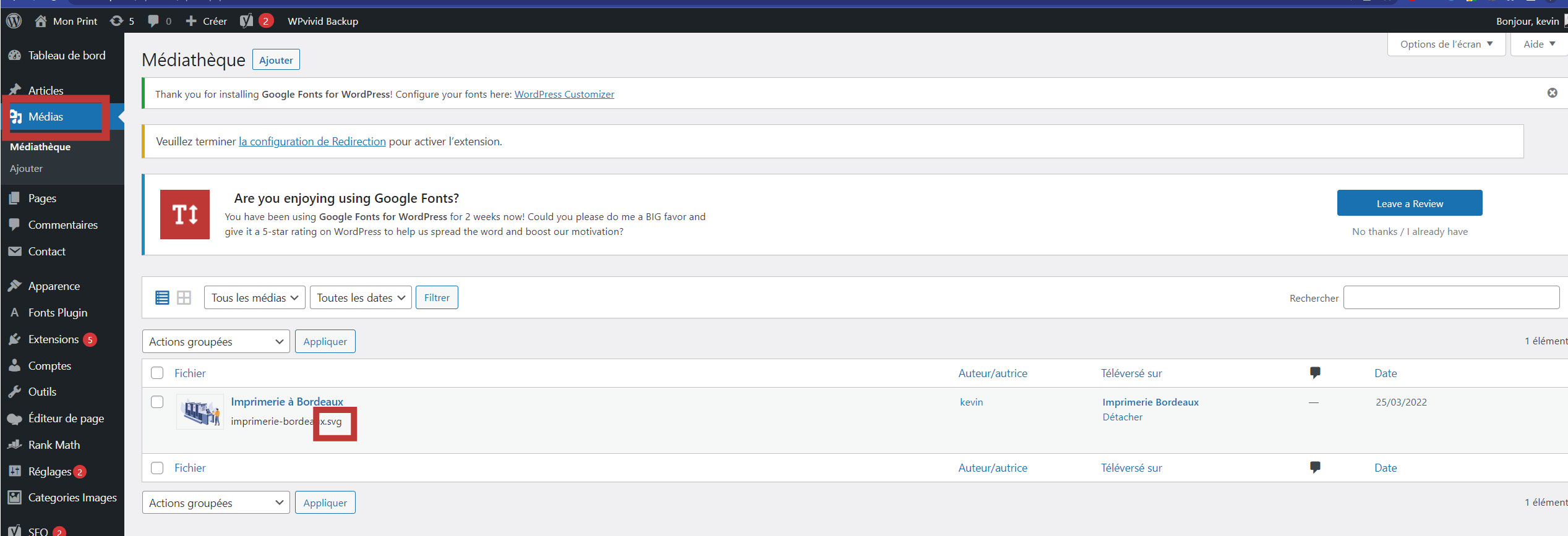
Task: Click the WordPress logo icon
Action: pos(14,20)
